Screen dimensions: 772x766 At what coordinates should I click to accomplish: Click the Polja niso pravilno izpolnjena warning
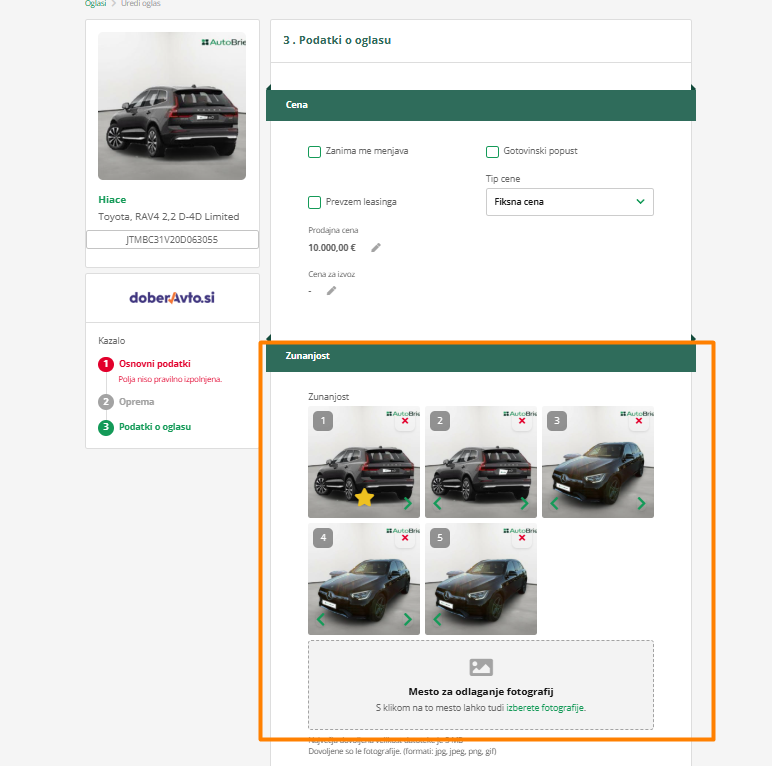[170, 379]
